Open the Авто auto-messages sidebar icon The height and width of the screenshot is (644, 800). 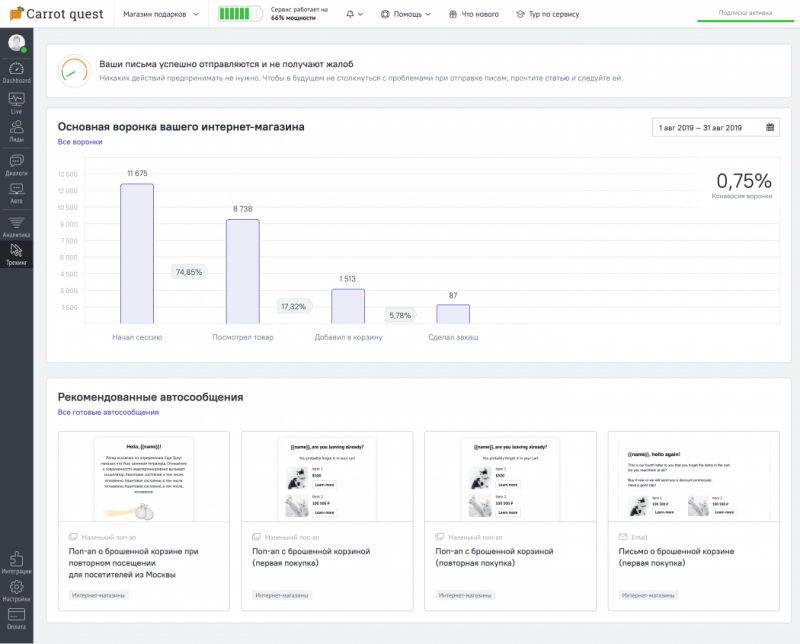tap(16, 193)
